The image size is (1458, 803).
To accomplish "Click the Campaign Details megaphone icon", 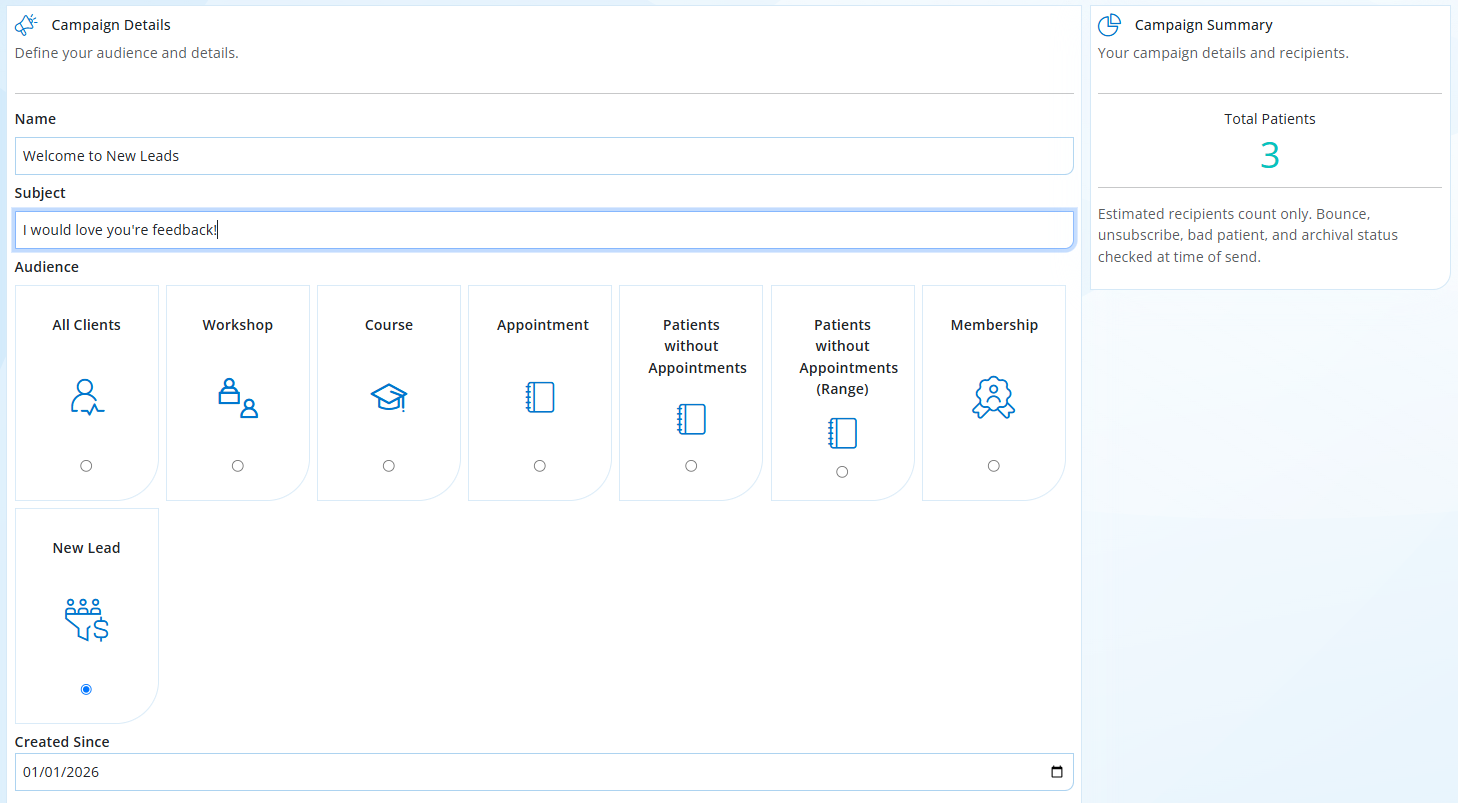I will pyautogui.click(x=26, y=25).
